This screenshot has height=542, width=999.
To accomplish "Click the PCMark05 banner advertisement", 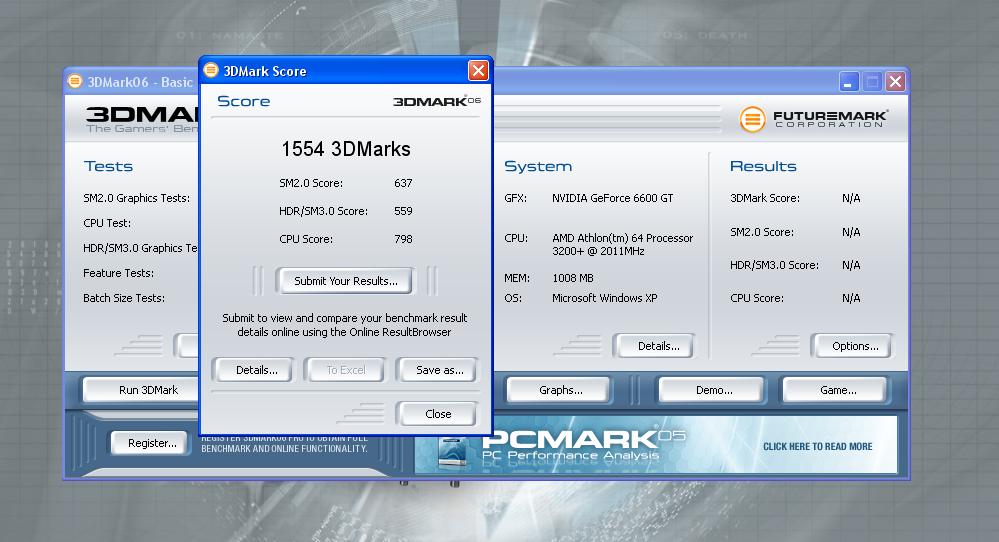I will coord(656,445).
